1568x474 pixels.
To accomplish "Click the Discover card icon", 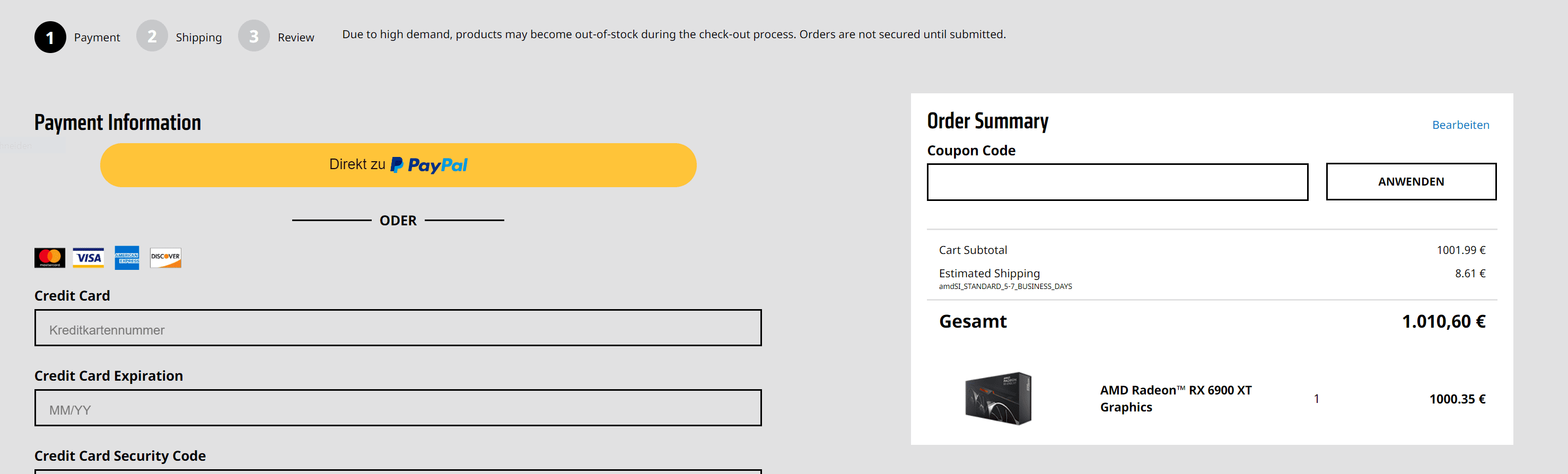I will 165,257.
